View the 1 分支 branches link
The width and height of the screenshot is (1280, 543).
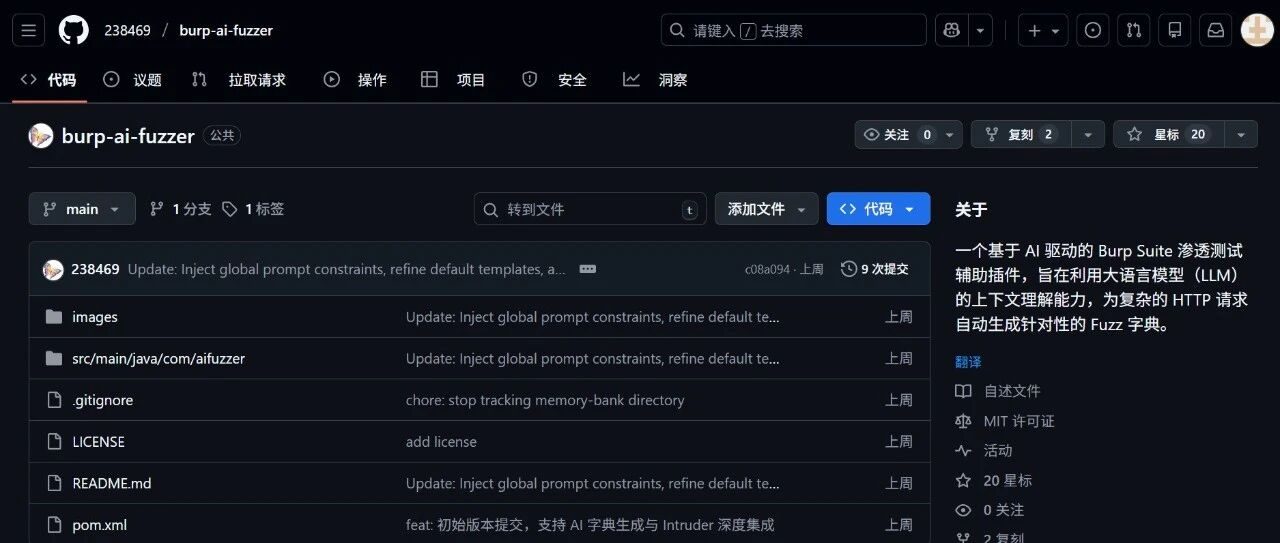point(181,209)
